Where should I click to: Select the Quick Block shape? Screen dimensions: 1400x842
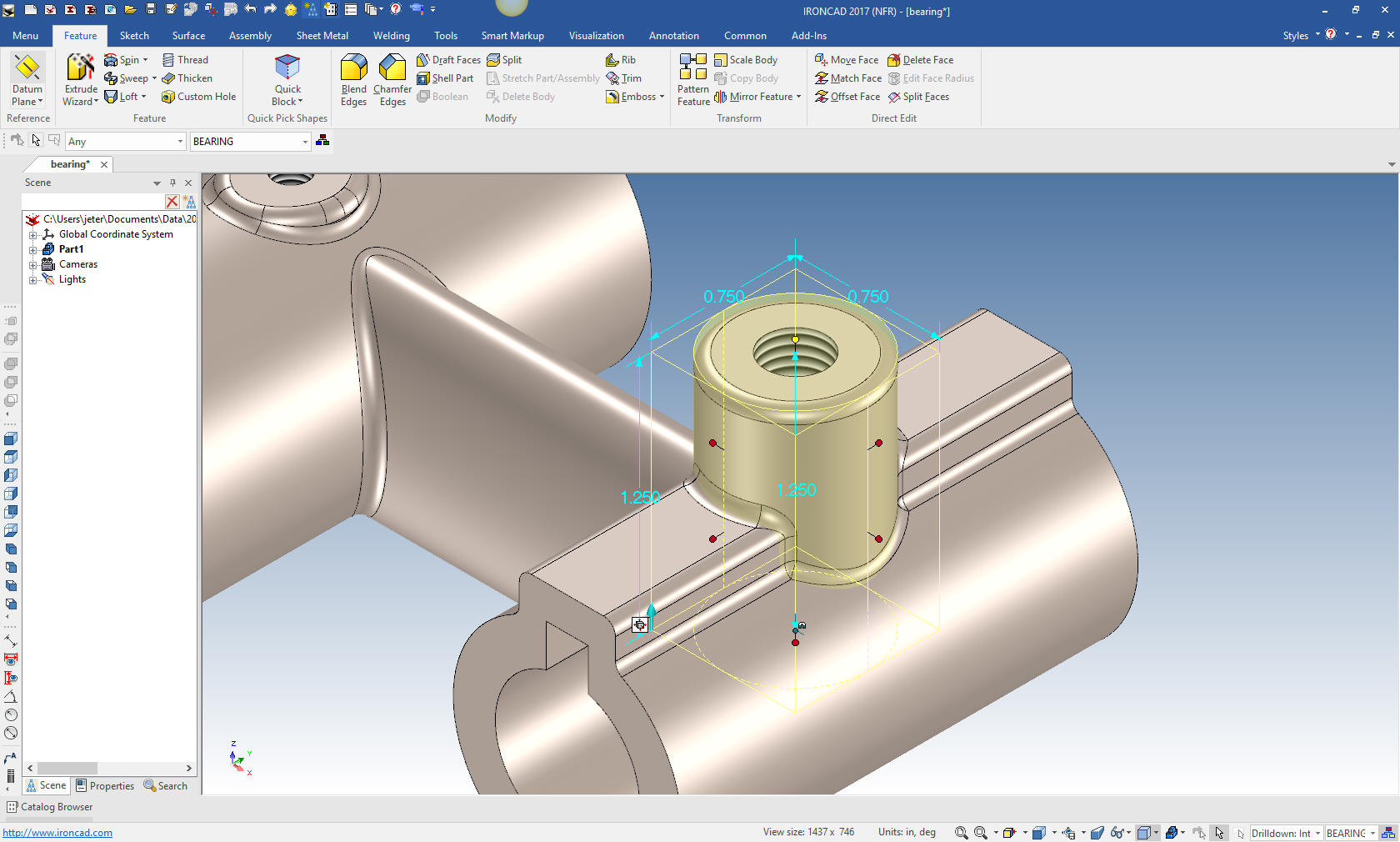287,80
